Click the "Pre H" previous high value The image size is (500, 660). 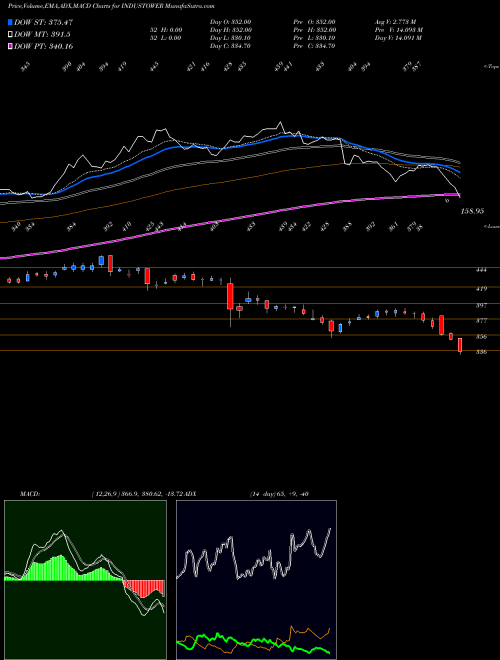click(x=314, y=30)
